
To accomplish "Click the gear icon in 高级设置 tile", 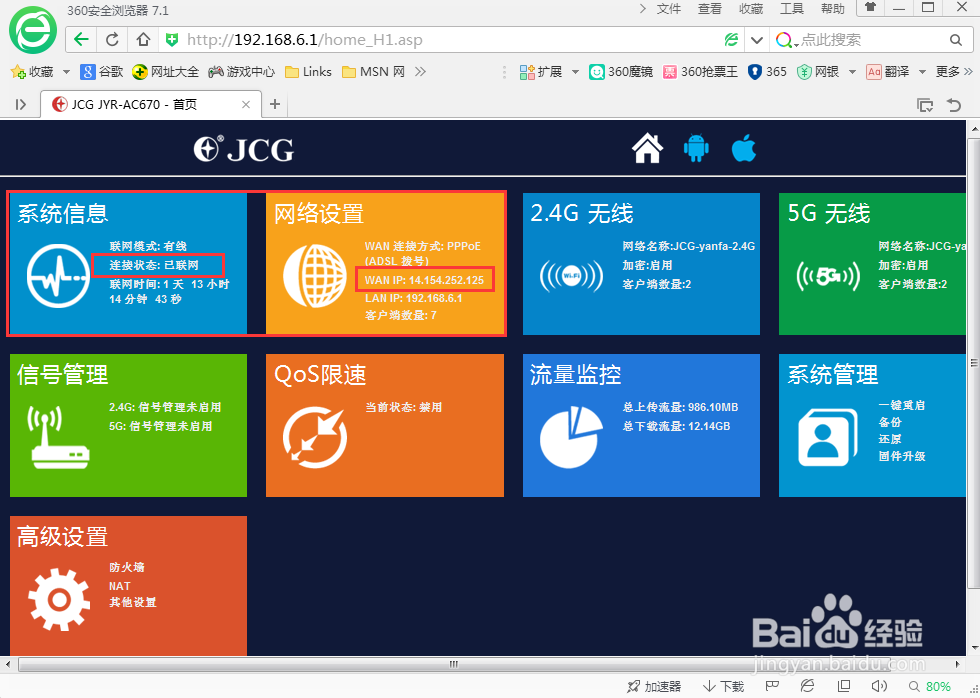I will tap(57, 598).
